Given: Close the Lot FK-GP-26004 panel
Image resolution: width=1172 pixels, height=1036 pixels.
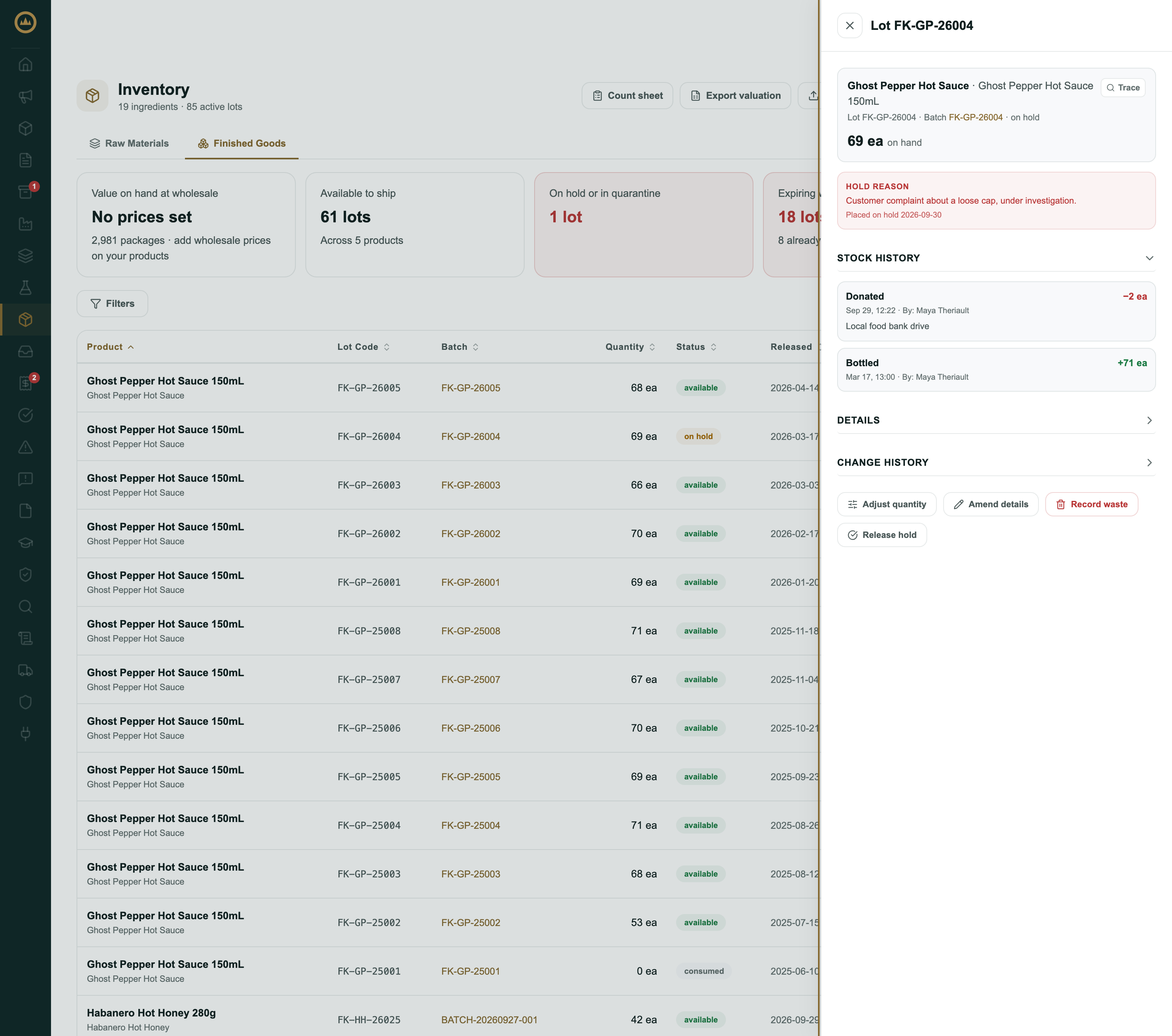Looking at the screenshot, I should click(x=850, y=25).
